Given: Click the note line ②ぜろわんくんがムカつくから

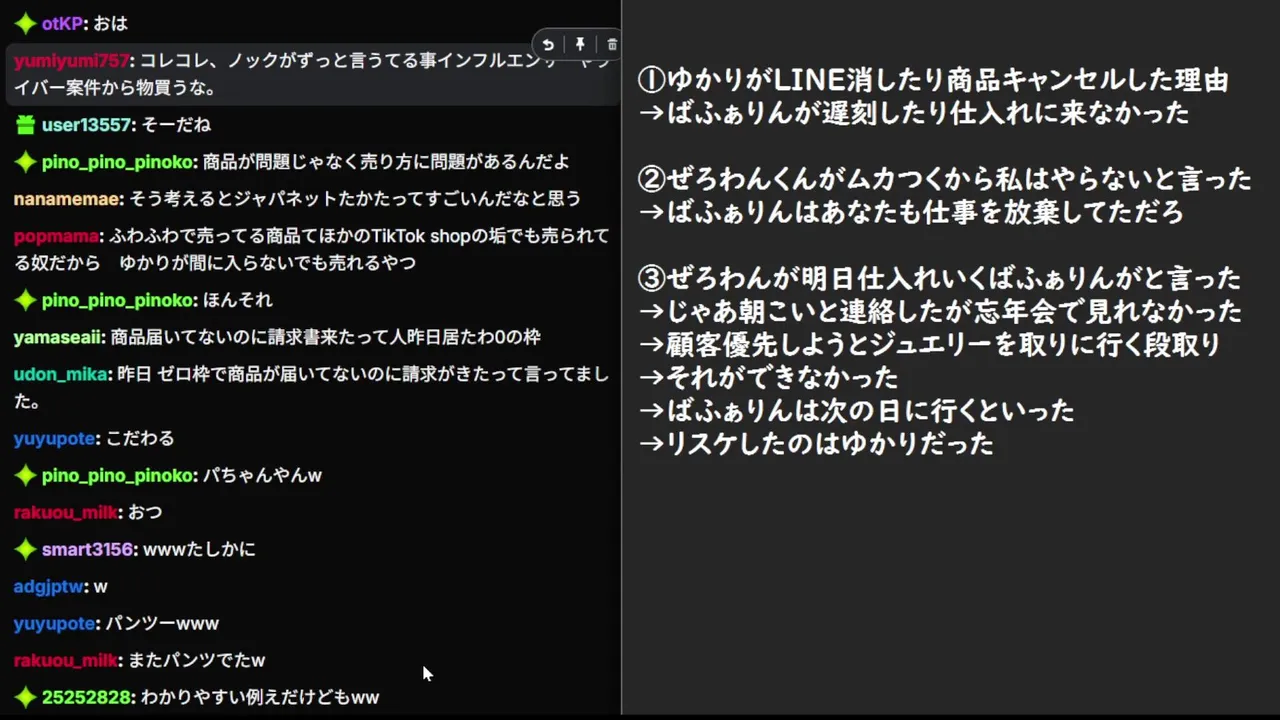Looking at the screenshot, I should point(945,179).
